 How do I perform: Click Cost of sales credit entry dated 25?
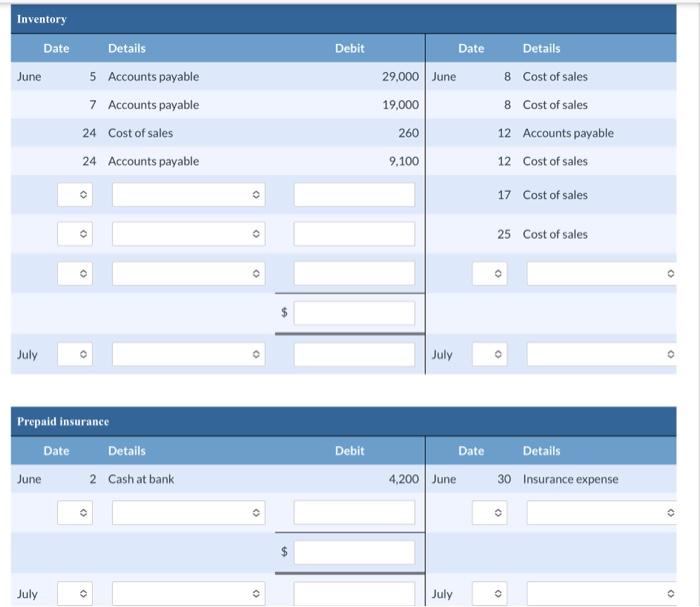[x=555, y=234]
